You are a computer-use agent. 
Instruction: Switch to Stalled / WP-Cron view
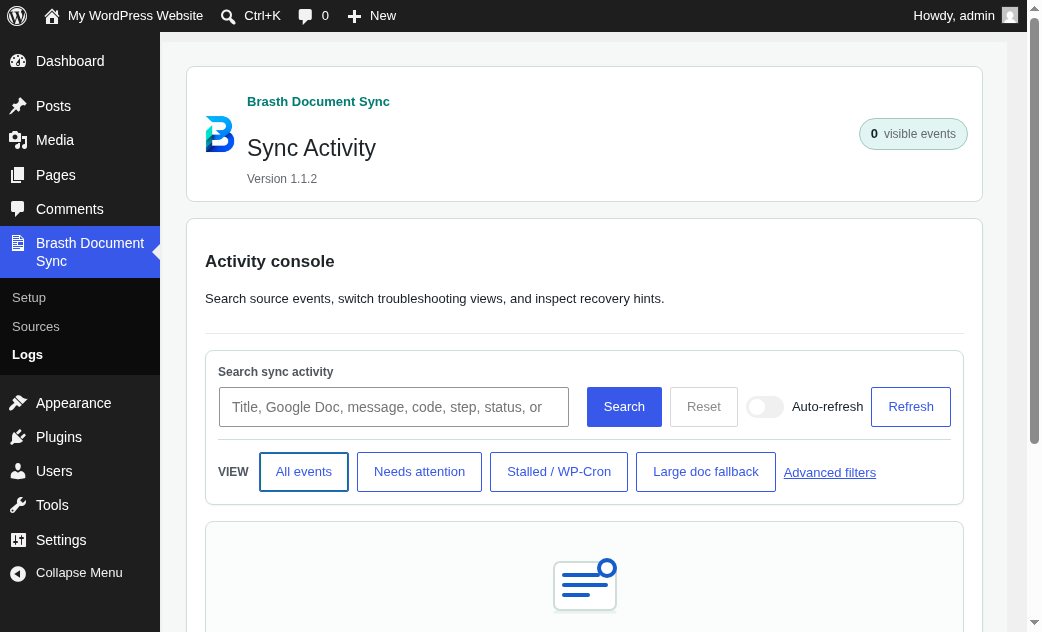click(x=559, y=472)
